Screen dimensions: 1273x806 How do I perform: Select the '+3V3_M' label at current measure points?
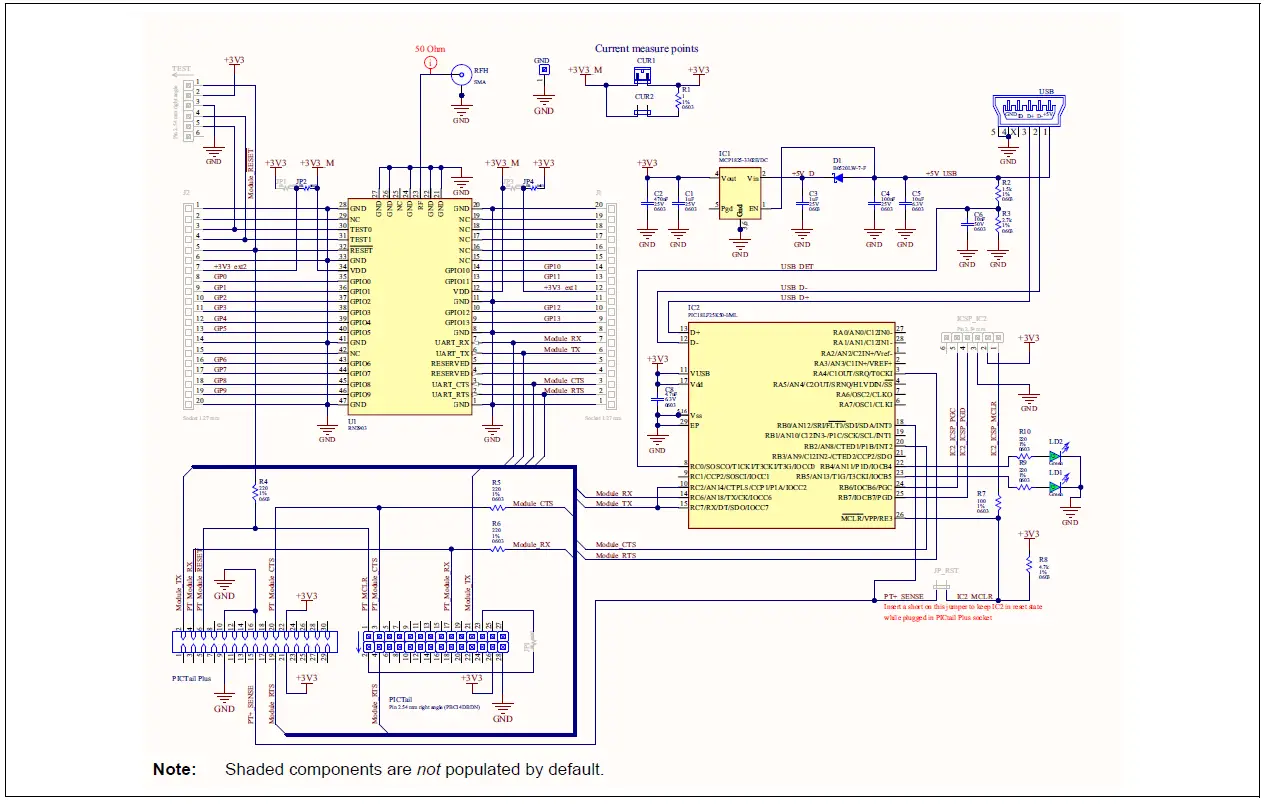[585, 70]
